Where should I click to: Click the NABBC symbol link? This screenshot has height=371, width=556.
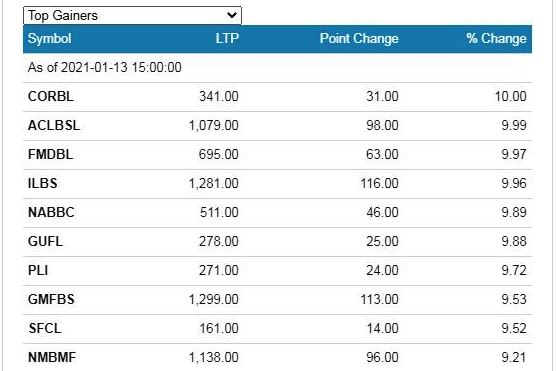click(x=51, y=212)
